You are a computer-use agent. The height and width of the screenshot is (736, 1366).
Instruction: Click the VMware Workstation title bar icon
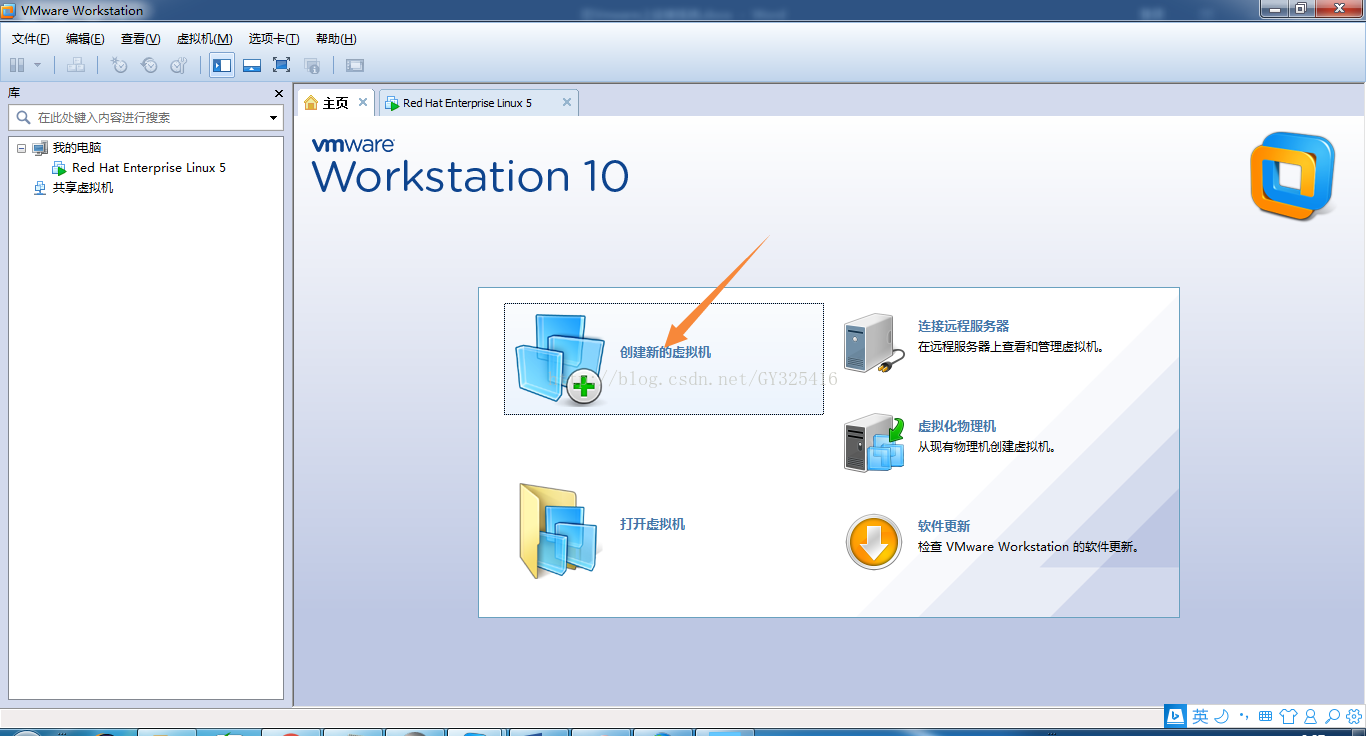tap(9, 10)
